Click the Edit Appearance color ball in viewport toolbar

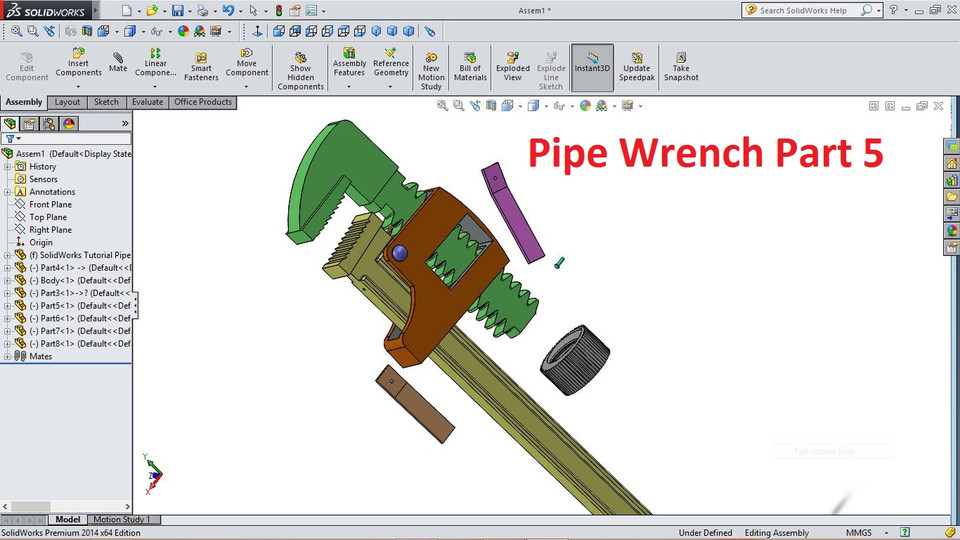[585, 106]
